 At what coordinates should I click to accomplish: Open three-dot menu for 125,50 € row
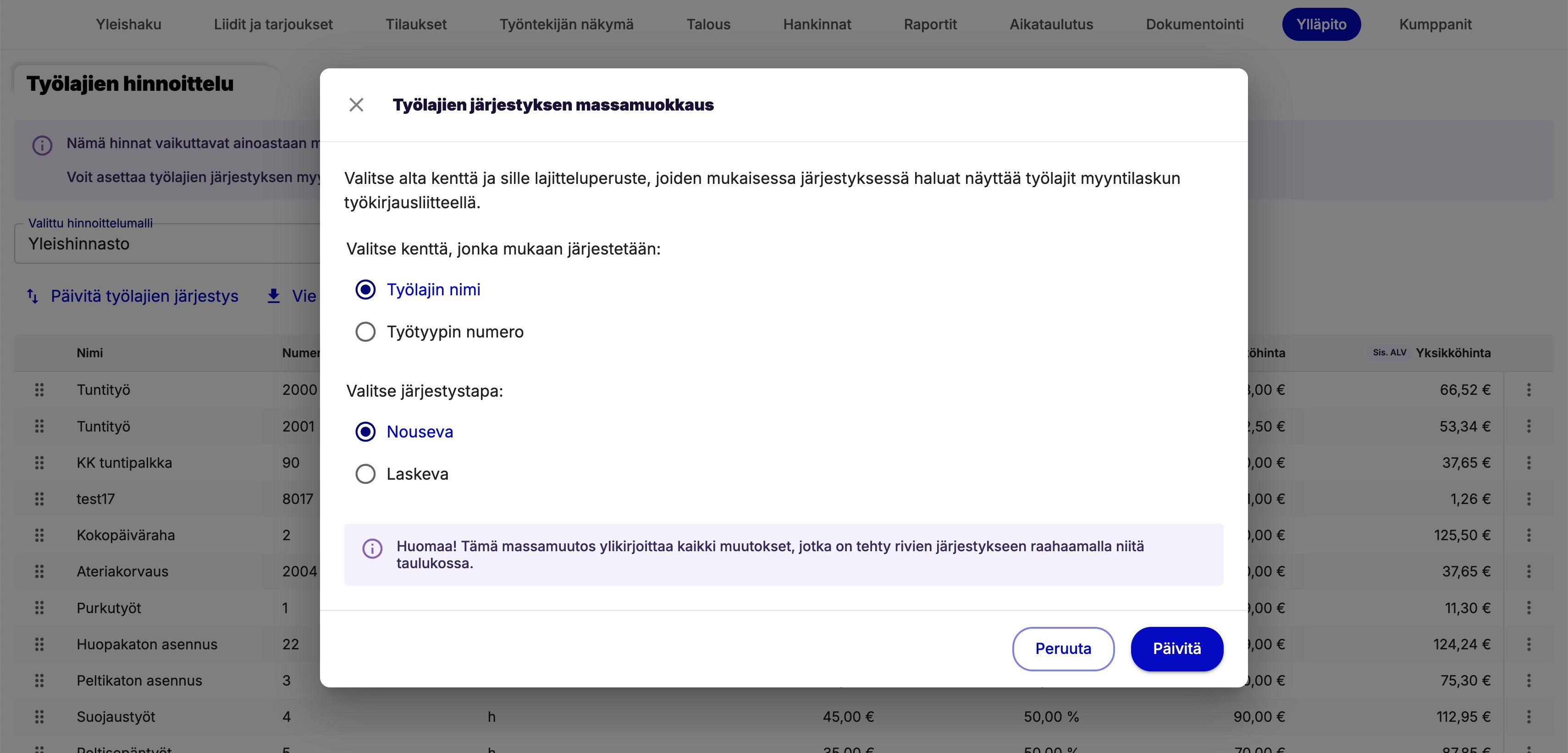1529,535
